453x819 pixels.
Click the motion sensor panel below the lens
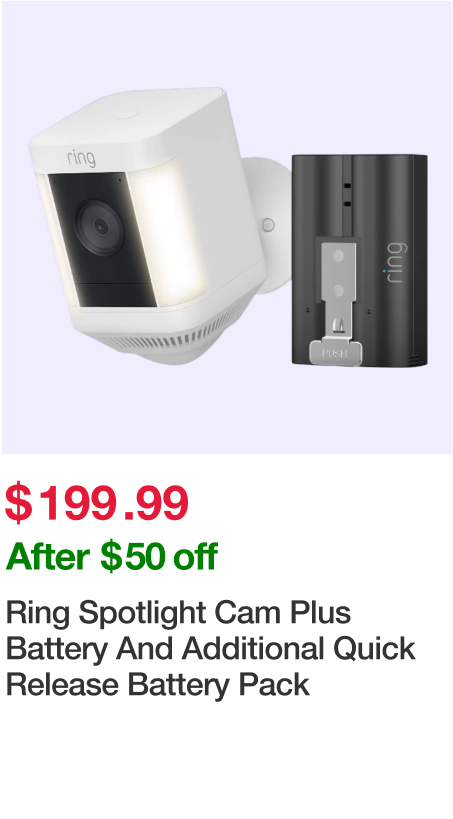[115, 295]
